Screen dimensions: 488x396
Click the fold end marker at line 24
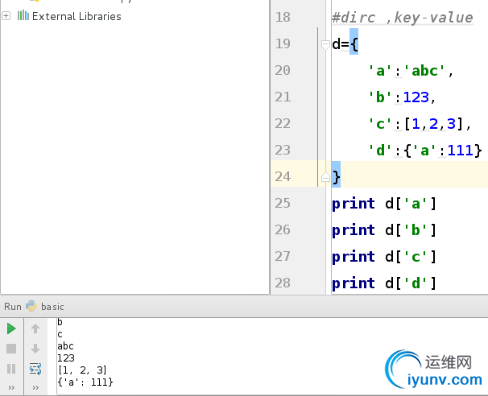325,177
